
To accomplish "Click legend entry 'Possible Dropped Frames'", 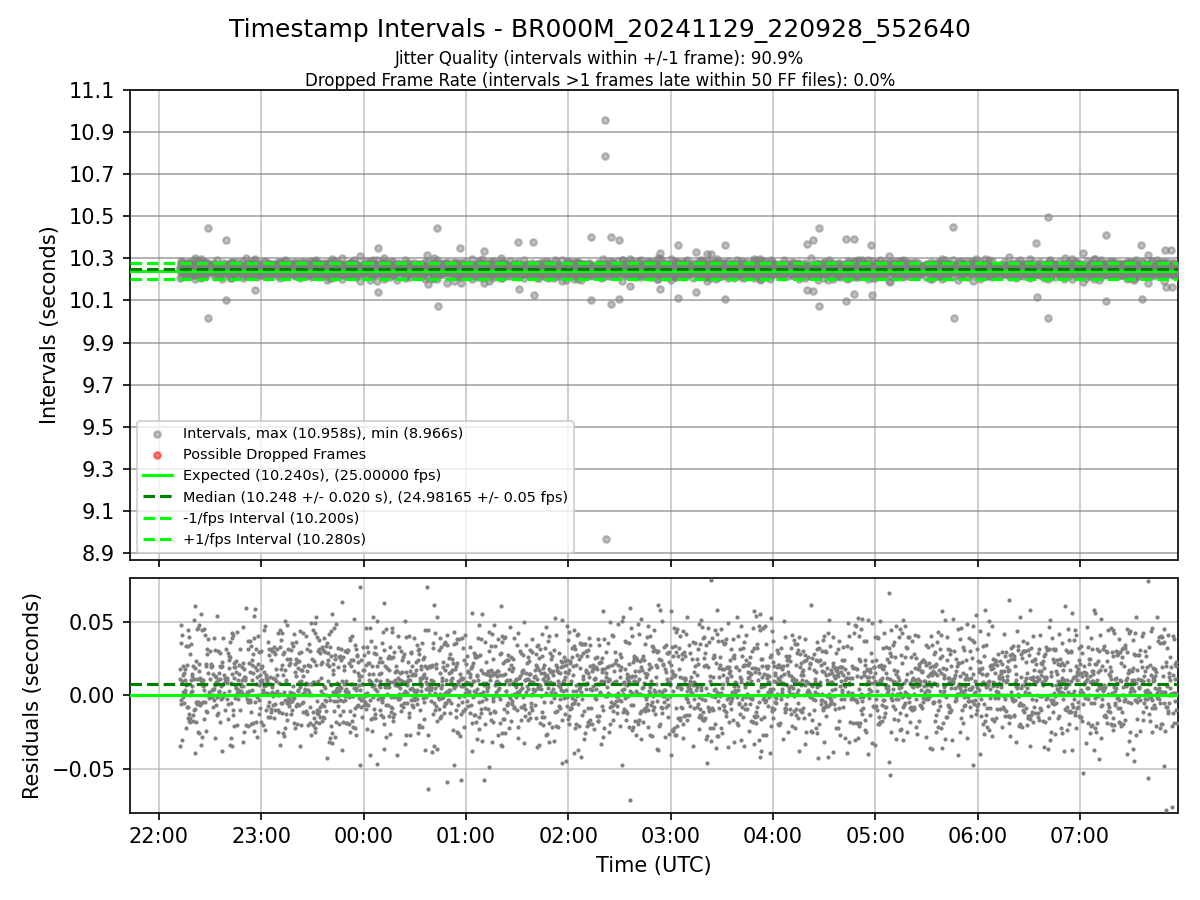I will click(274, 454).
